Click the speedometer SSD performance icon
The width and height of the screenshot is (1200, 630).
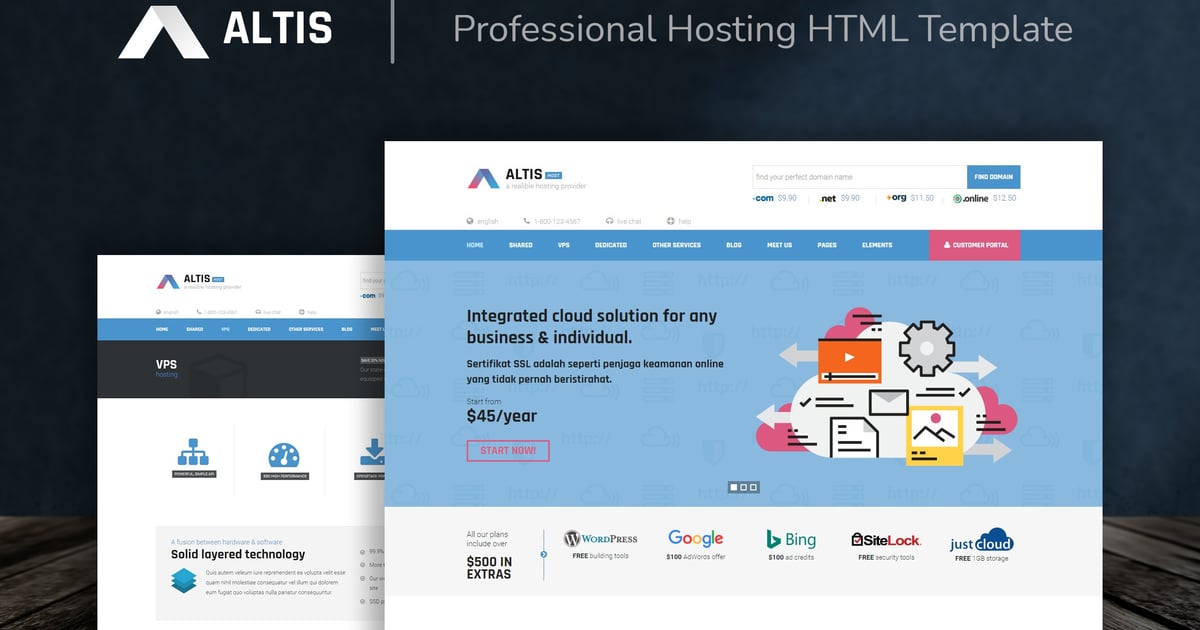click(284, 455)
